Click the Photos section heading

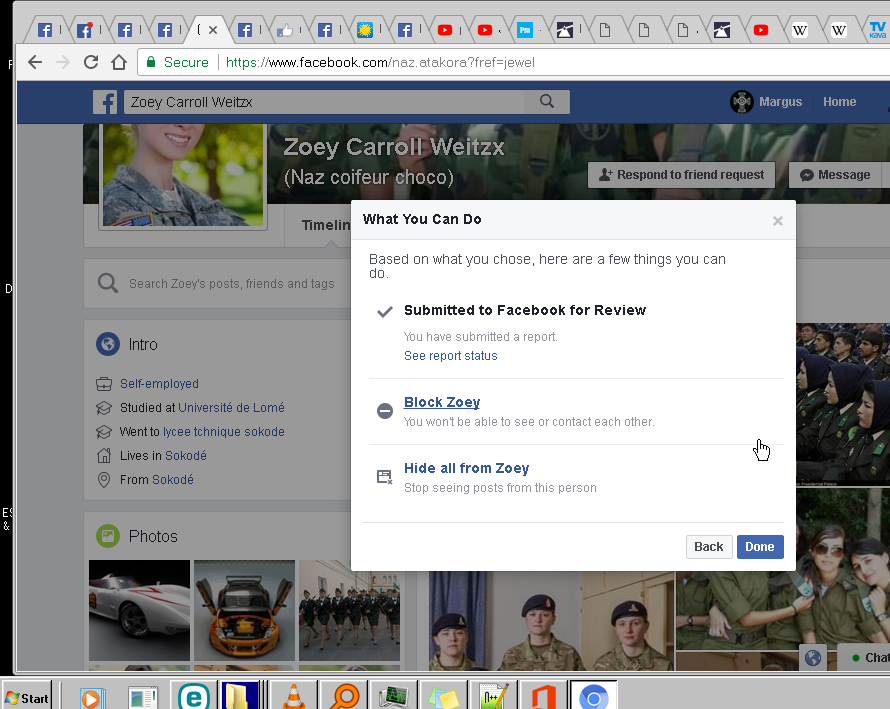coord(153,536)
